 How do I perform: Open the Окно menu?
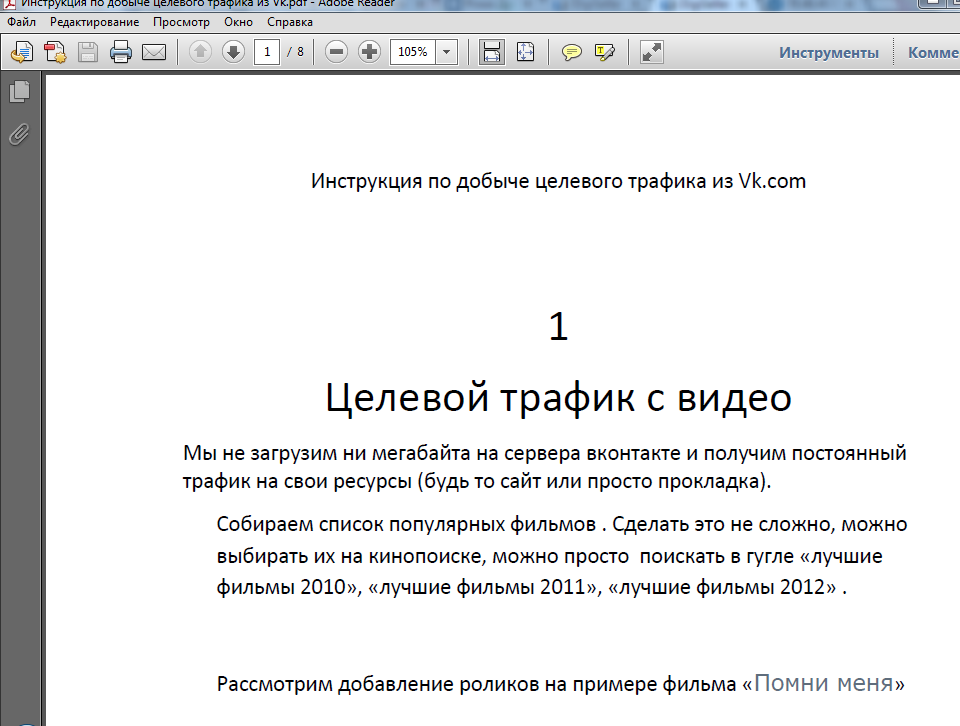pos(238,22)
